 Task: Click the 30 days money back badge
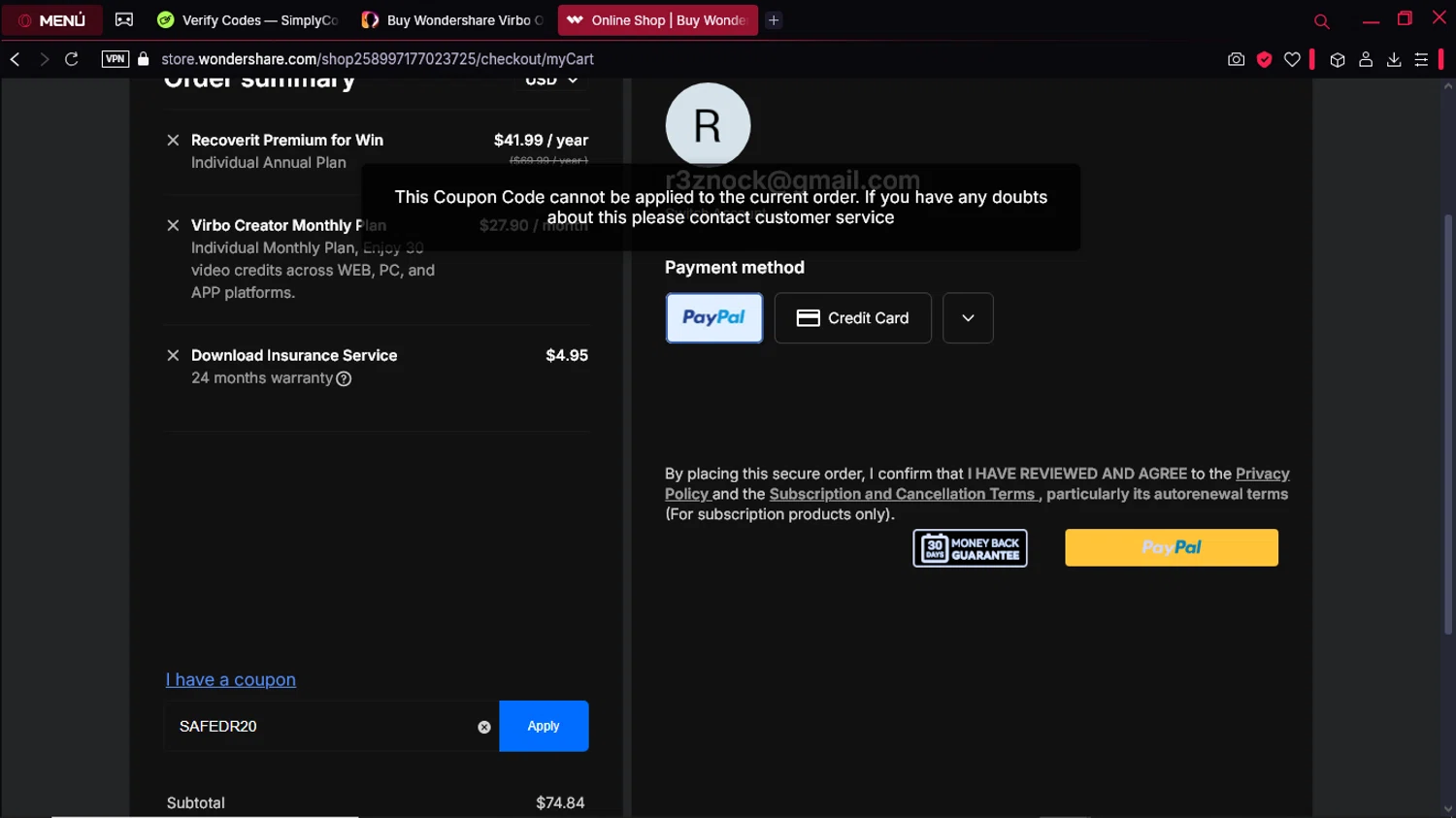[970, 548]
